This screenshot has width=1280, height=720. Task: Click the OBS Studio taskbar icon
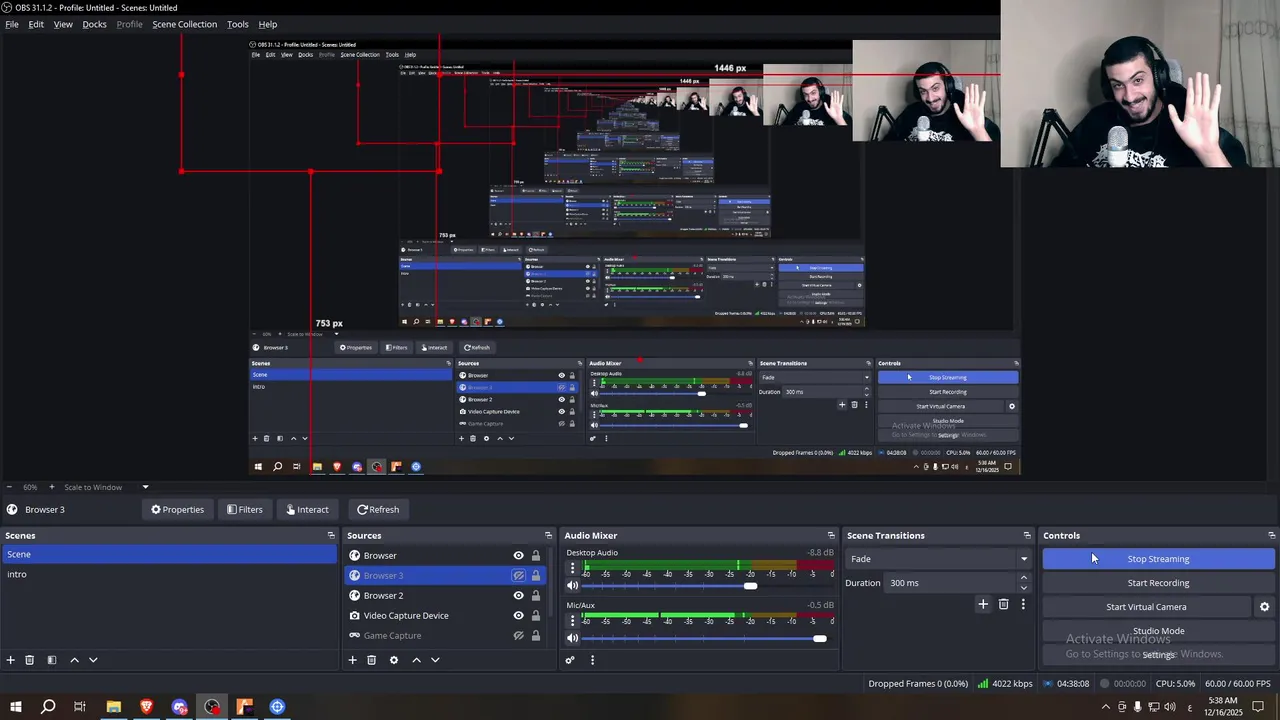[212, 707]
